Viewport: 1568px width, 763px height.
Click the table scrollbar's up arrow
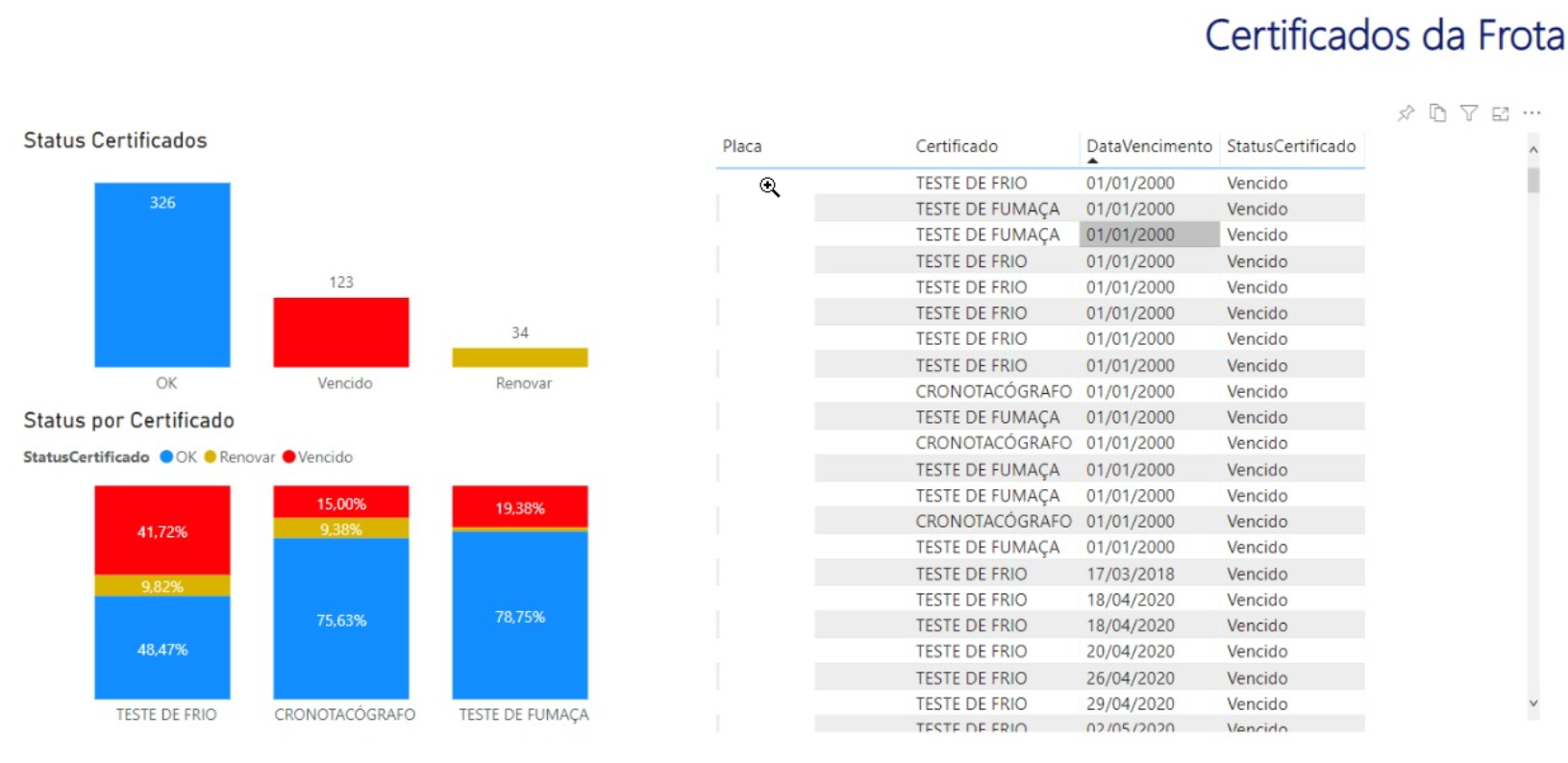(x=1533, y=150)
